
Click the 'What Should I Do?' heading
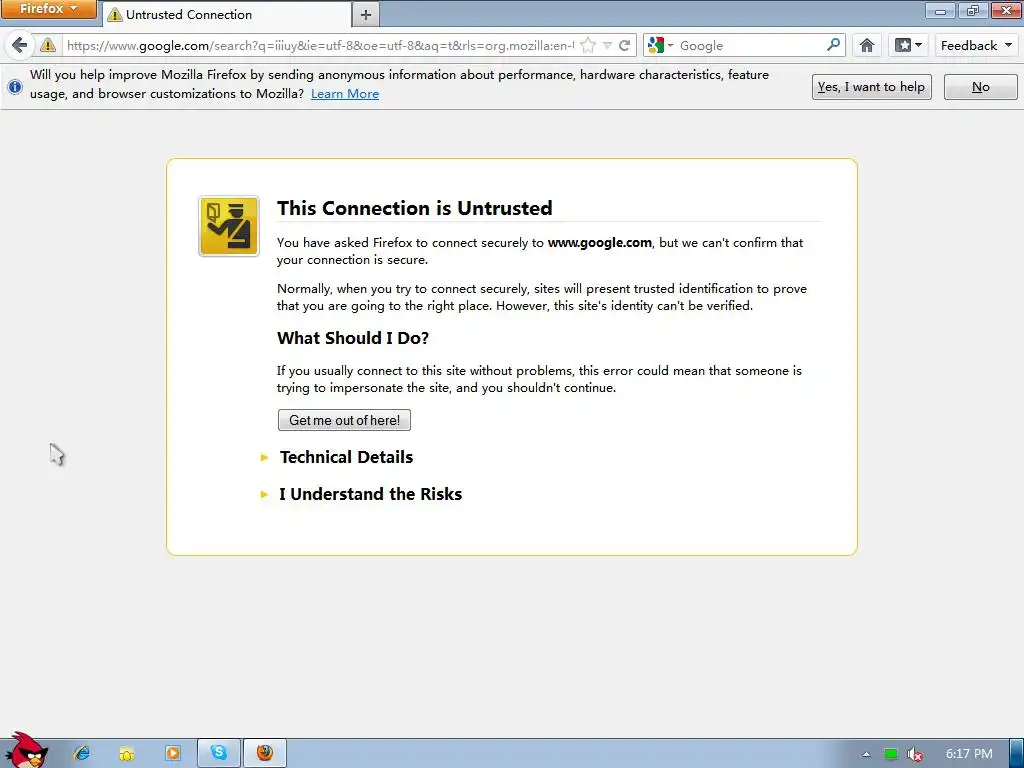click(x=353, y=338)
